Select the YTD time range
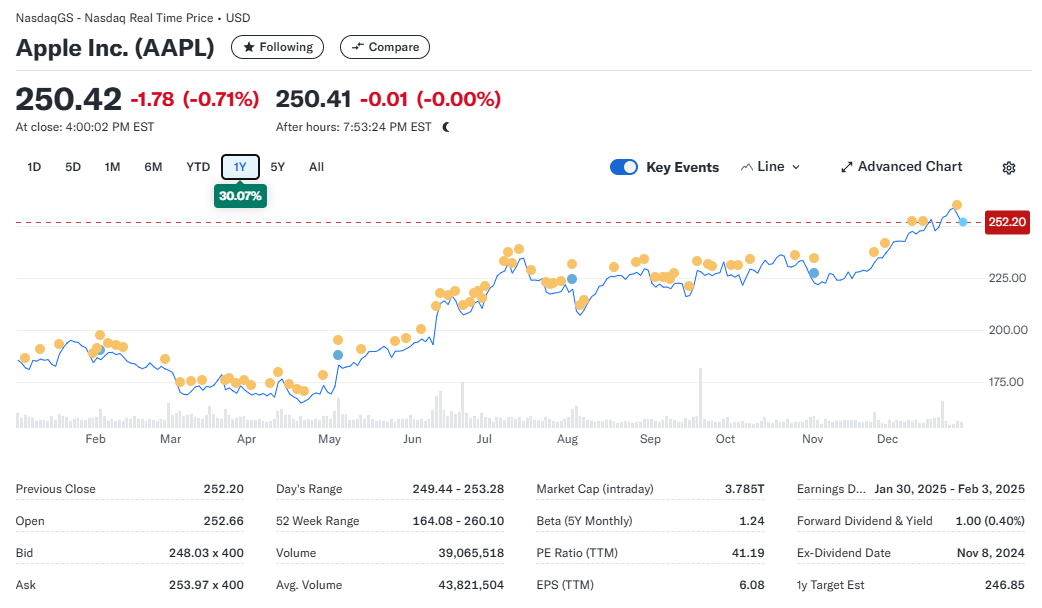Viewport: 1042px width, 608px height. point(198,167)
